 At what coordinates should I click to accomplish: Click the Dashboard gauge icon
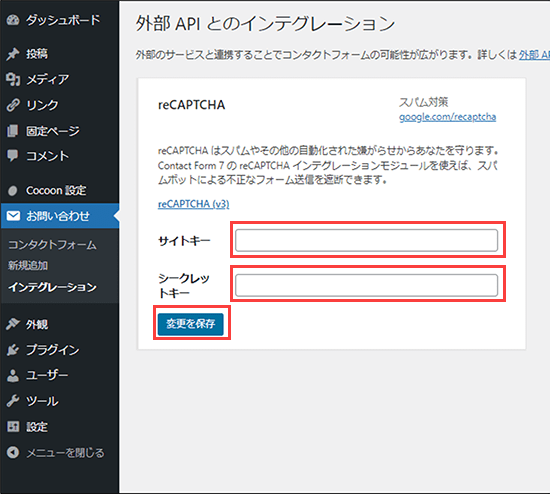tap(13, 20)
